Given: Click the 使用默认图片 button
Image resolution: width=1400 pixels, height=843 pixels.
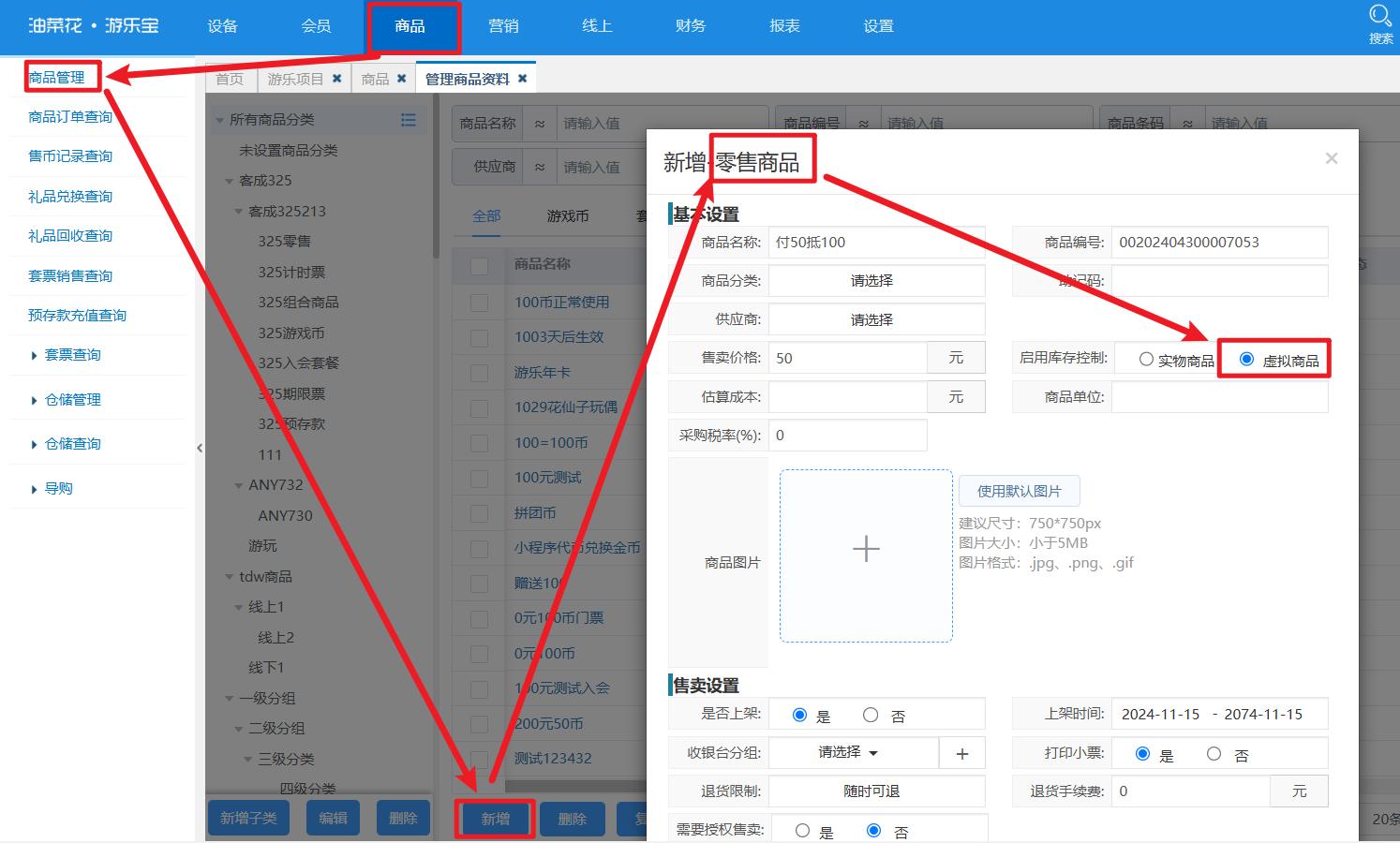Looking at the screenshot, I should click(x=1019, y=491).
